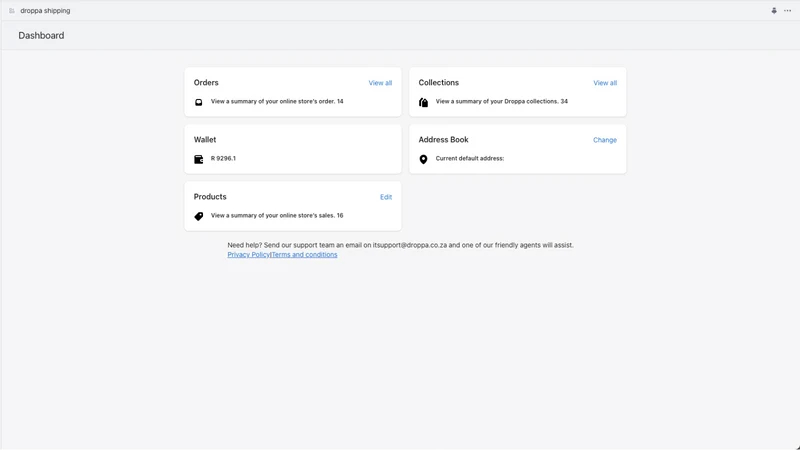Click the 'Need help?' support email sentence
Screen dimensions: 800x450
click(401, 245)
